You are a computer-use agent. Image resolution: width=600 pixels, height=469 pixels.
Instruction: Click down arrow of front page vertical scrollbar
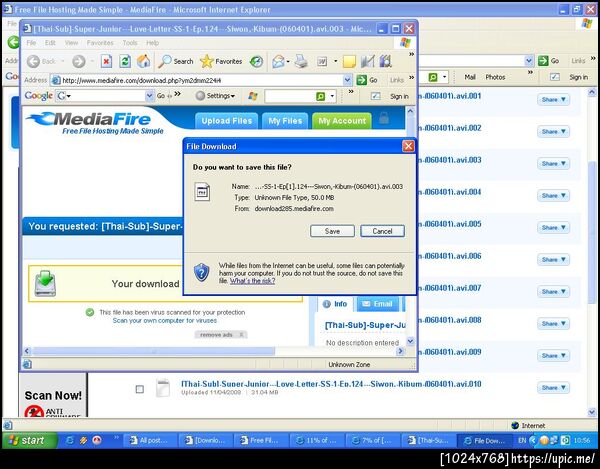tap(410, 341)
